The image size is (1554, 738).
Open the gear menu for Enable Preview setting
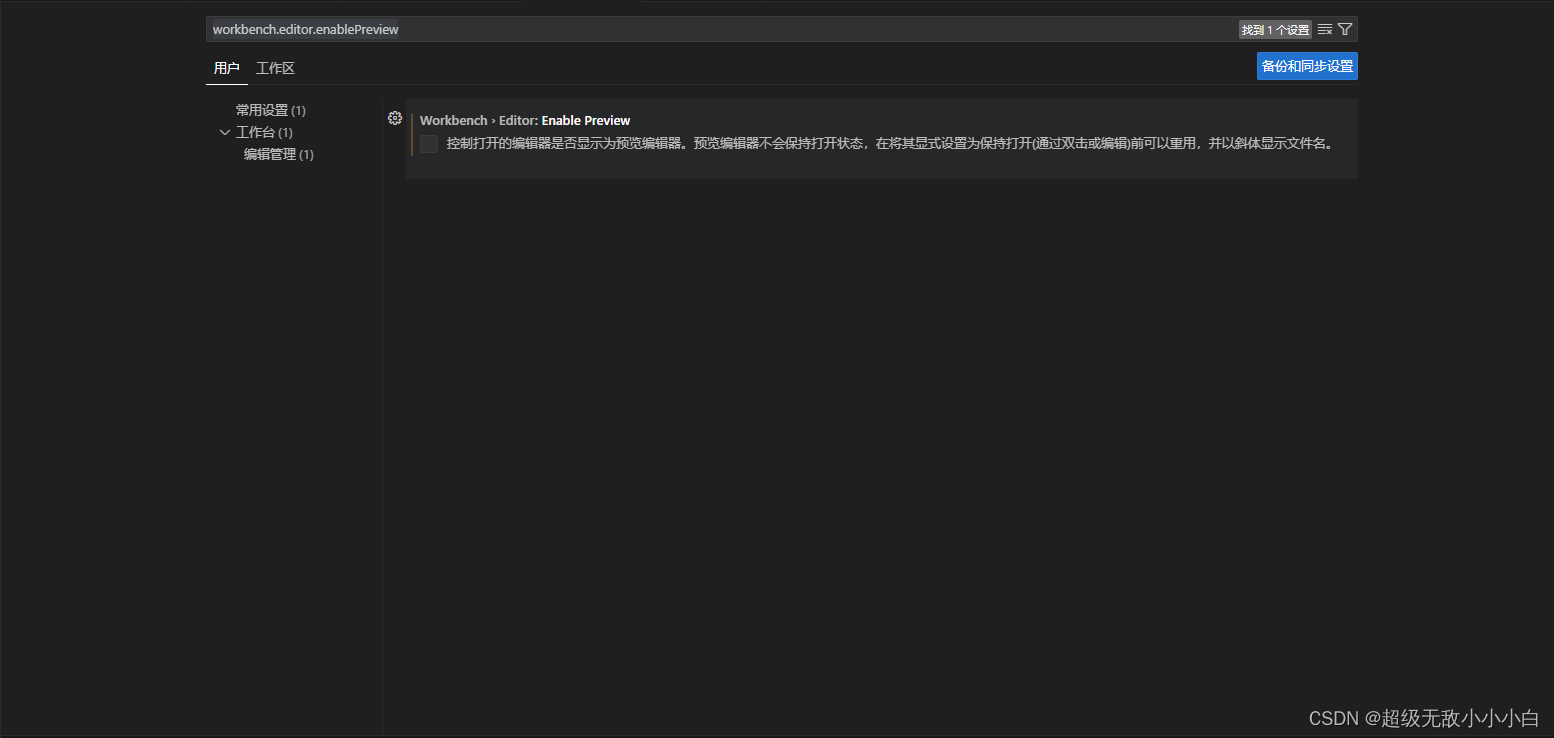click(395, 119)
